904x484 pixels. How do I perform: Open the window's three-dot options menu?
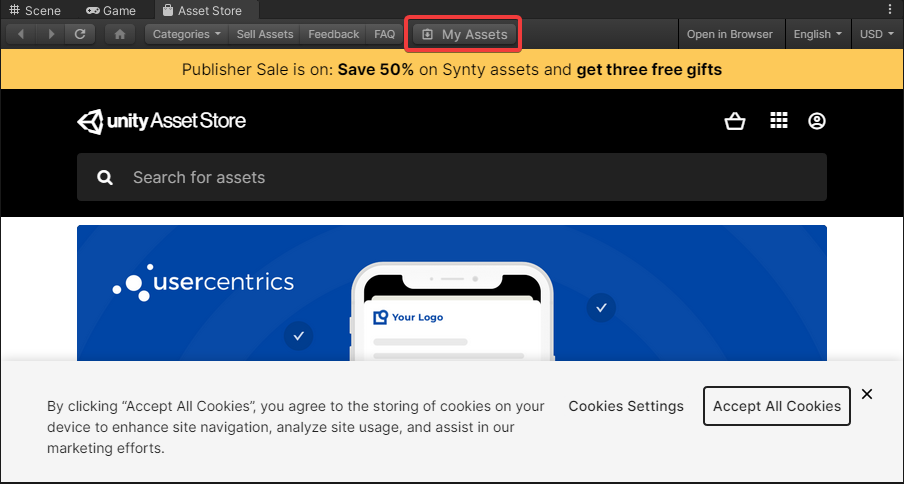[890, 9]
